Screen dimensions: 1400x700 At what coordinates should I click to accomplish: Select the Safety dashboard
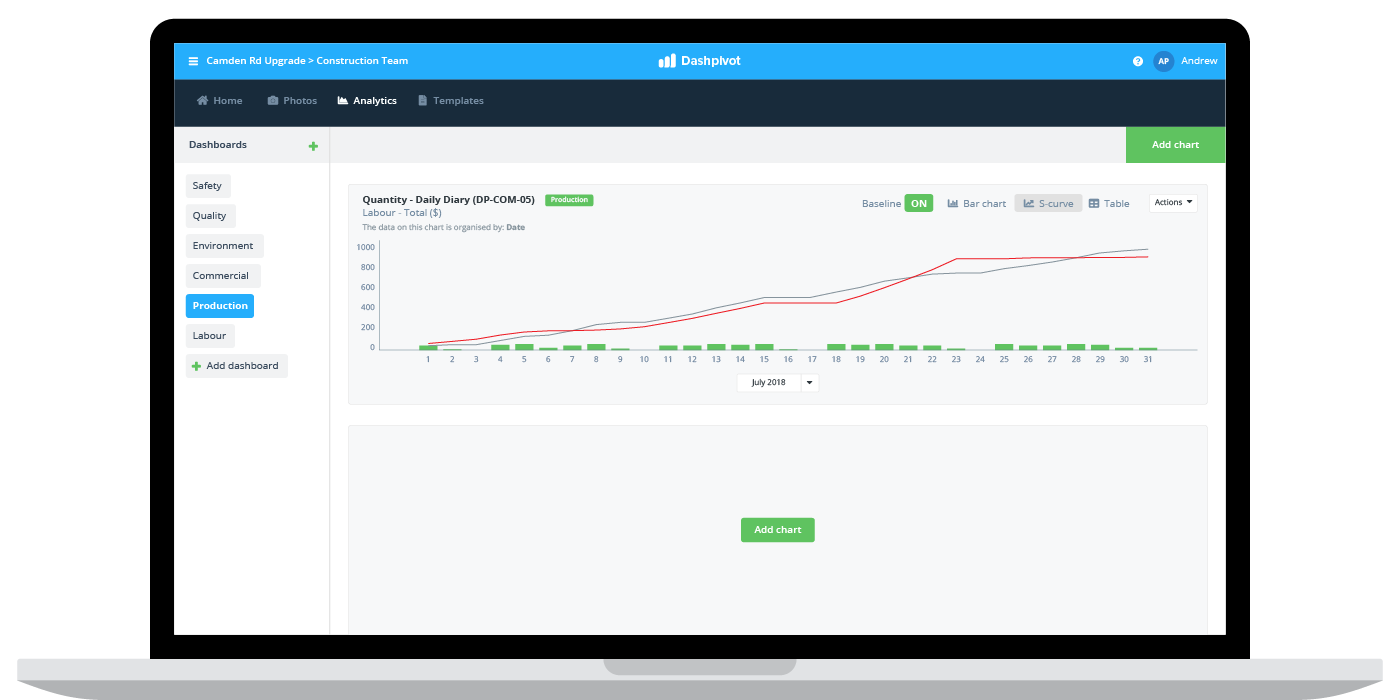tap(208, 186)
